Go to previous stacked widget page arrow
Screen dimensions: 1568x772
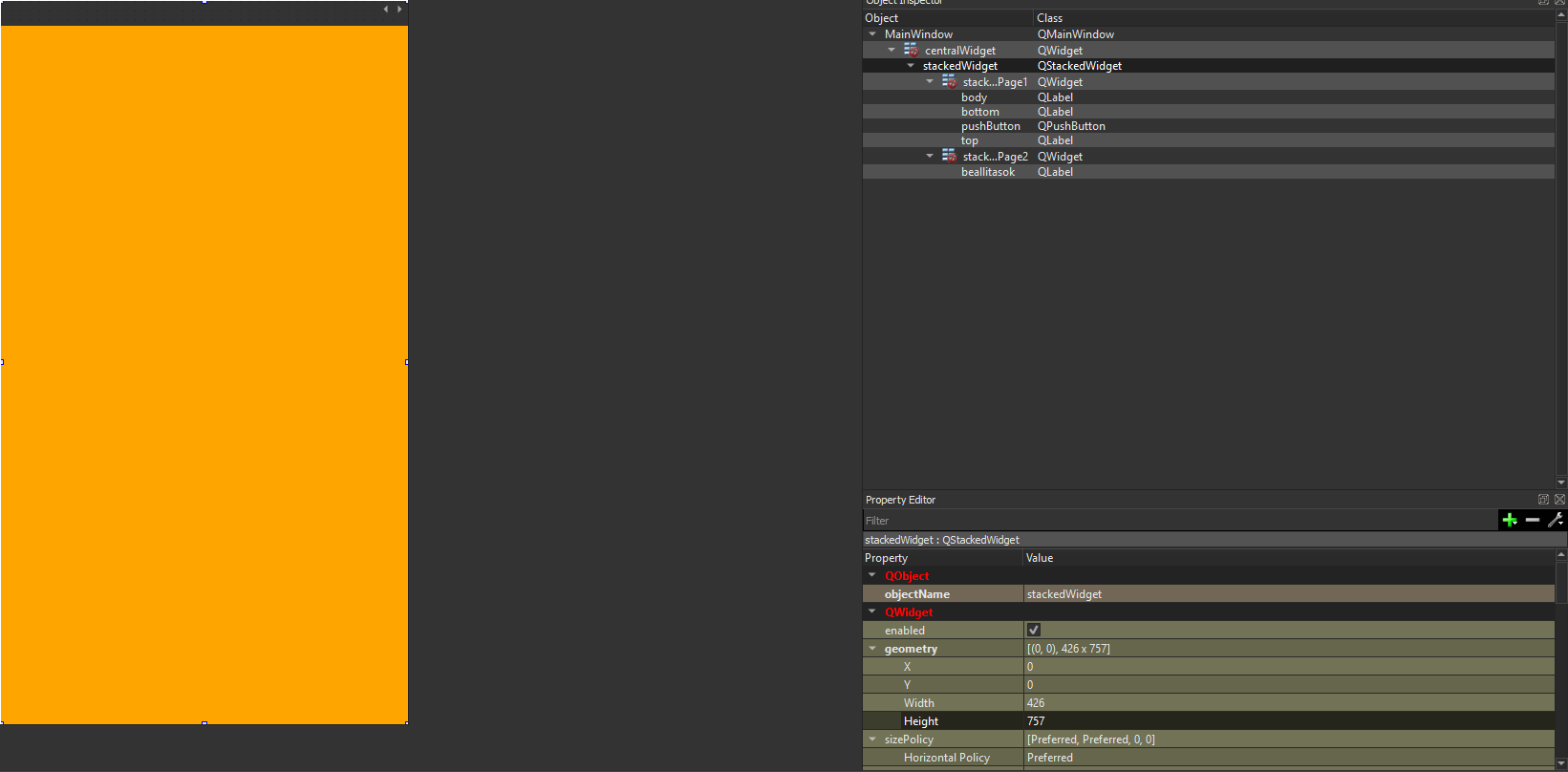386,10
